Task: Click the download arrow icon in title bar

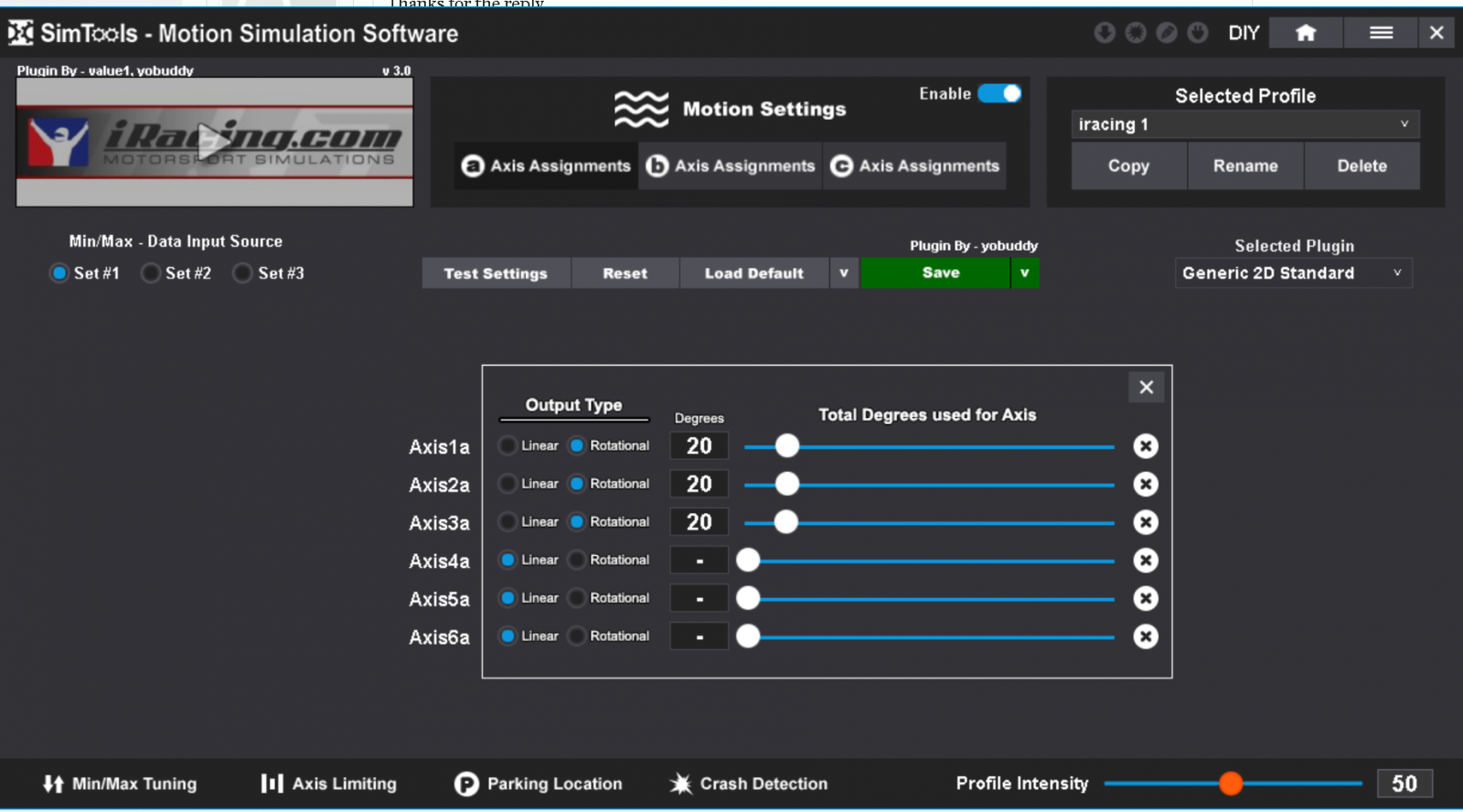Action: pyautogui.click(x=1105, y=33)
